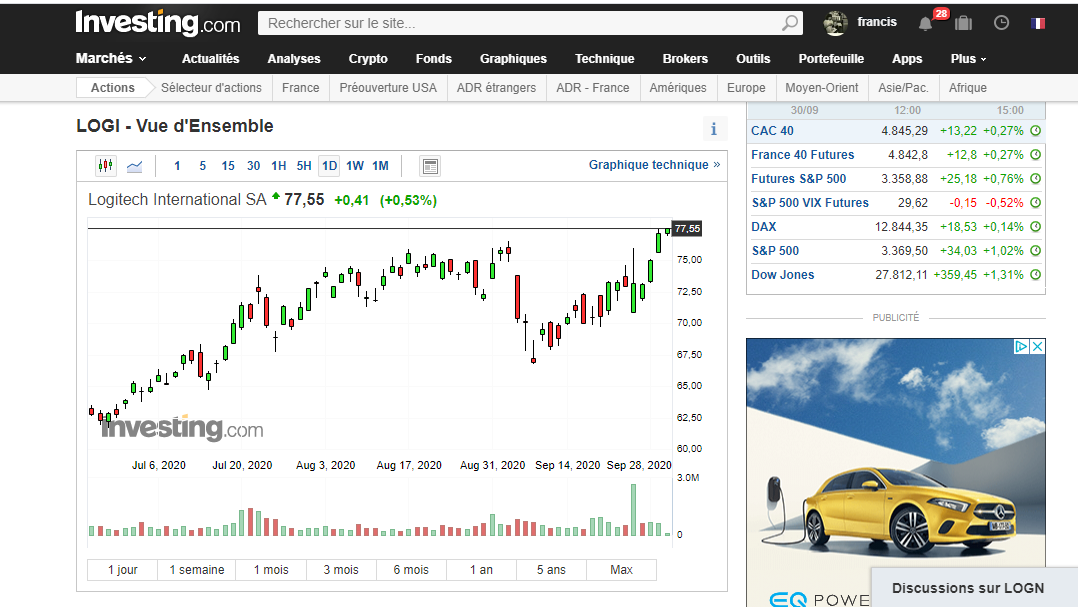Open Sélecteur d'actions tab
The height and width of the screenshot is (607, 1078).
pyautogui.click(x=211, y=88)
